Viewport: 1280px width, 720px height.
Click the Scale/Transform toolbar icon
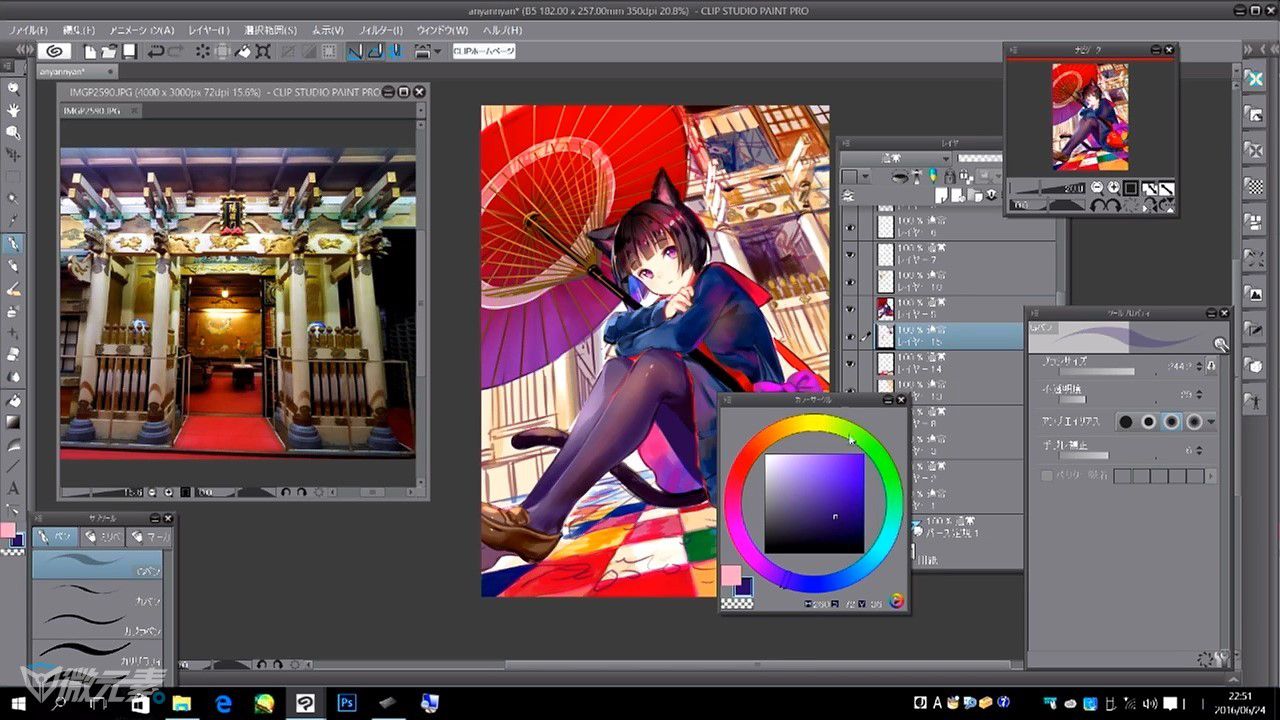[x=263, y=51]
